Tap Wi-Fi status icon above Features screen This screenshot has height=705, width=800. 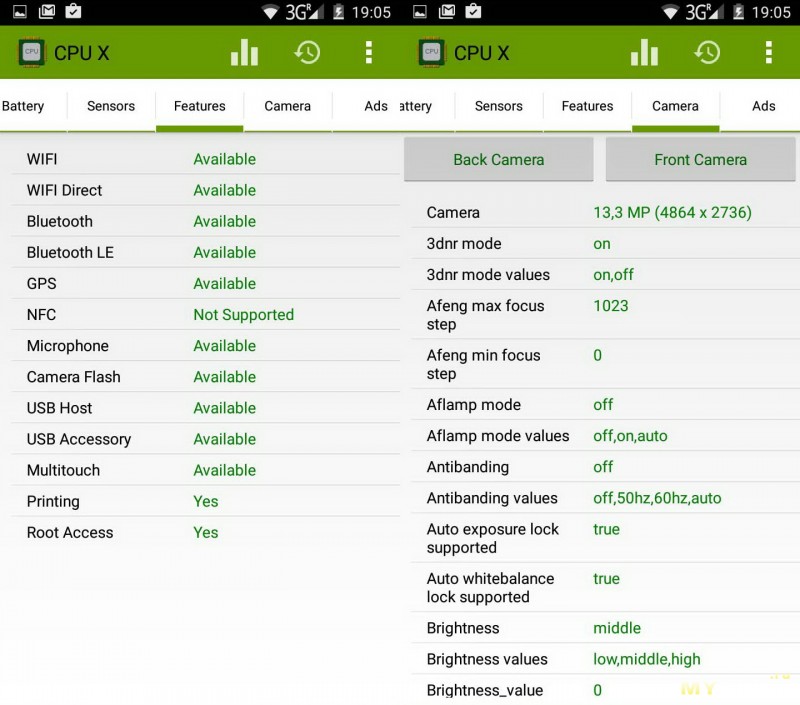[270, 12]
